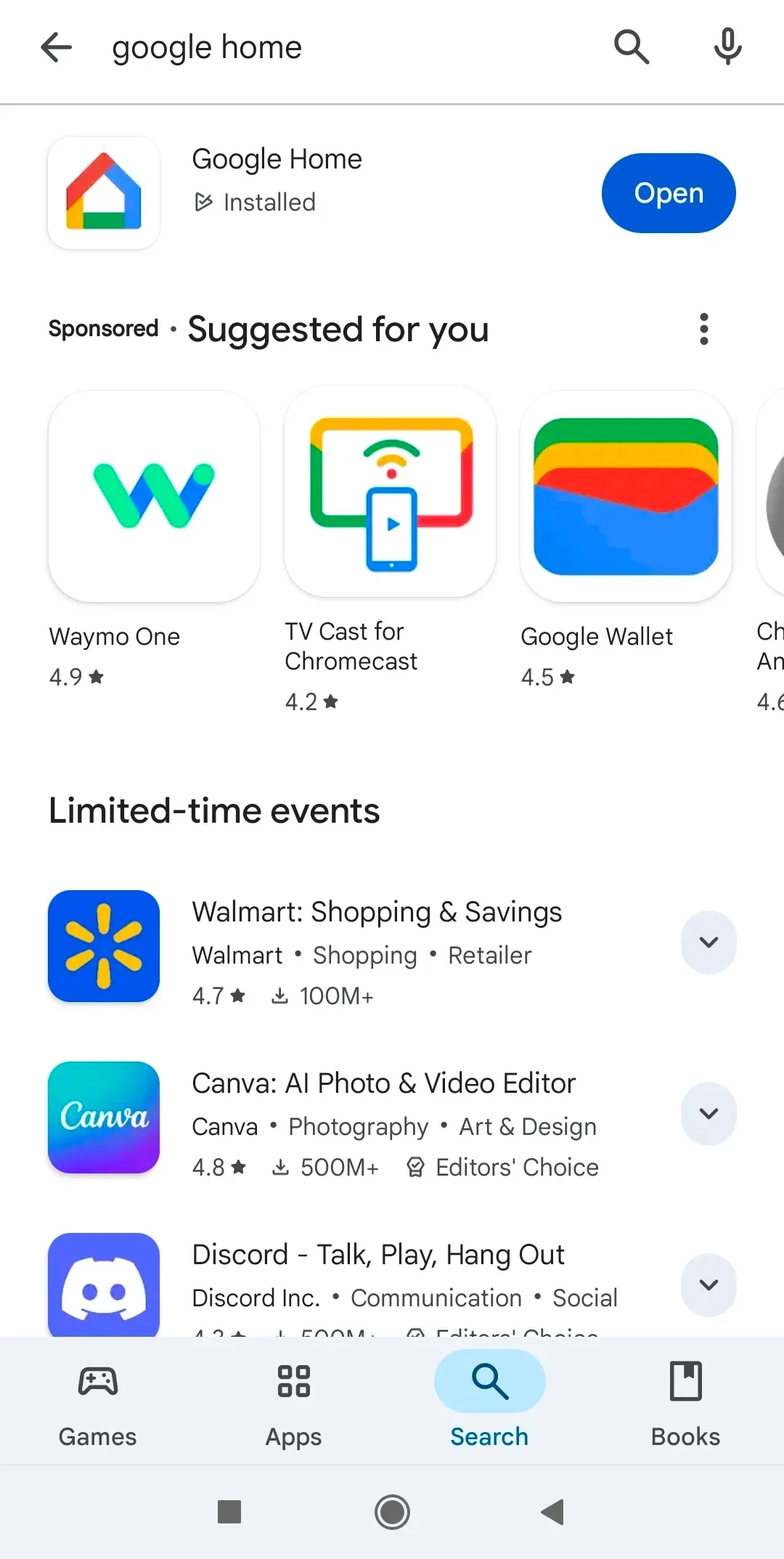The height and width of the screenshot is (1559, 784).
Task: Select the Google Wallet app icon
Action: [626, 496]
